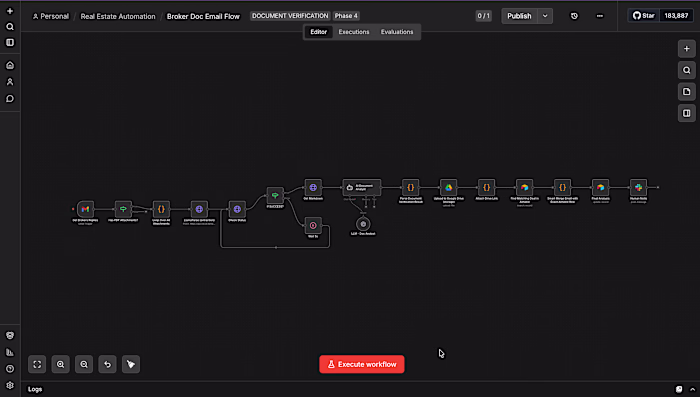Select the LlamaParse HTTP request node
Image resolution: width=700 pixels, height=397 pixels.
tap(199, 209)
